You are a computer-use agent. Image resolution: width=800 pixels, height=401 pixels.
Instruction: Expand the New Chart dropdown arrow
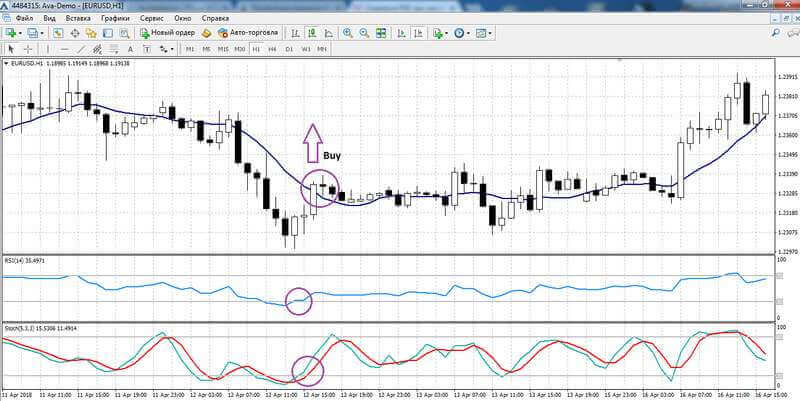(20, 33)
